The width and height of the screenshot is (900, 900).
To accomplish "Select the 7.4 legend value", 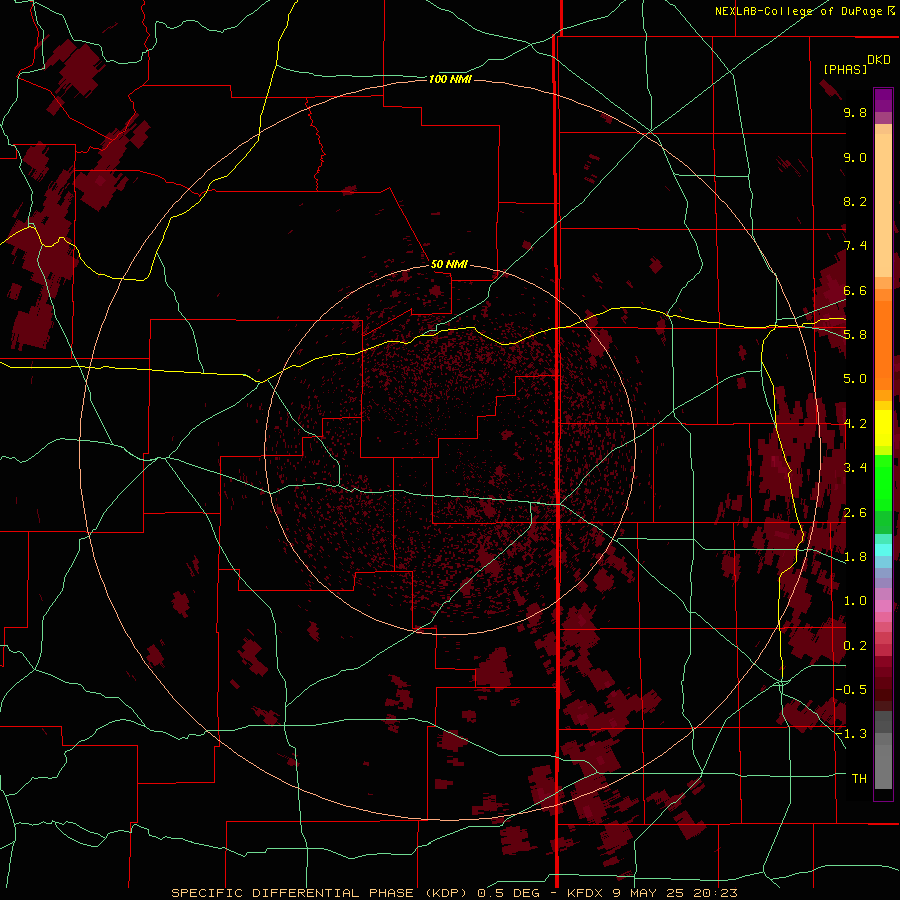I will pos(855,246).
